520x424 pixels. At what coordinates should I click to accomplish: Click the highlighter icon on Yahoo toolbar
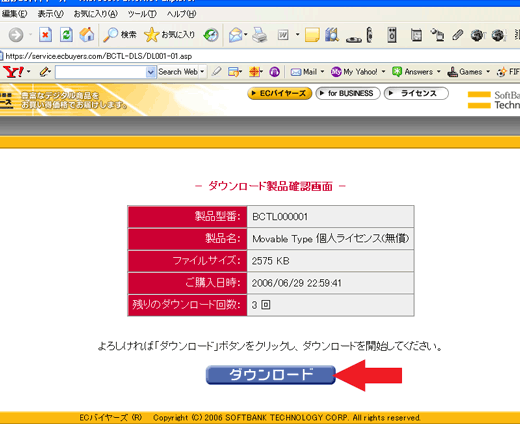point(217,71)
